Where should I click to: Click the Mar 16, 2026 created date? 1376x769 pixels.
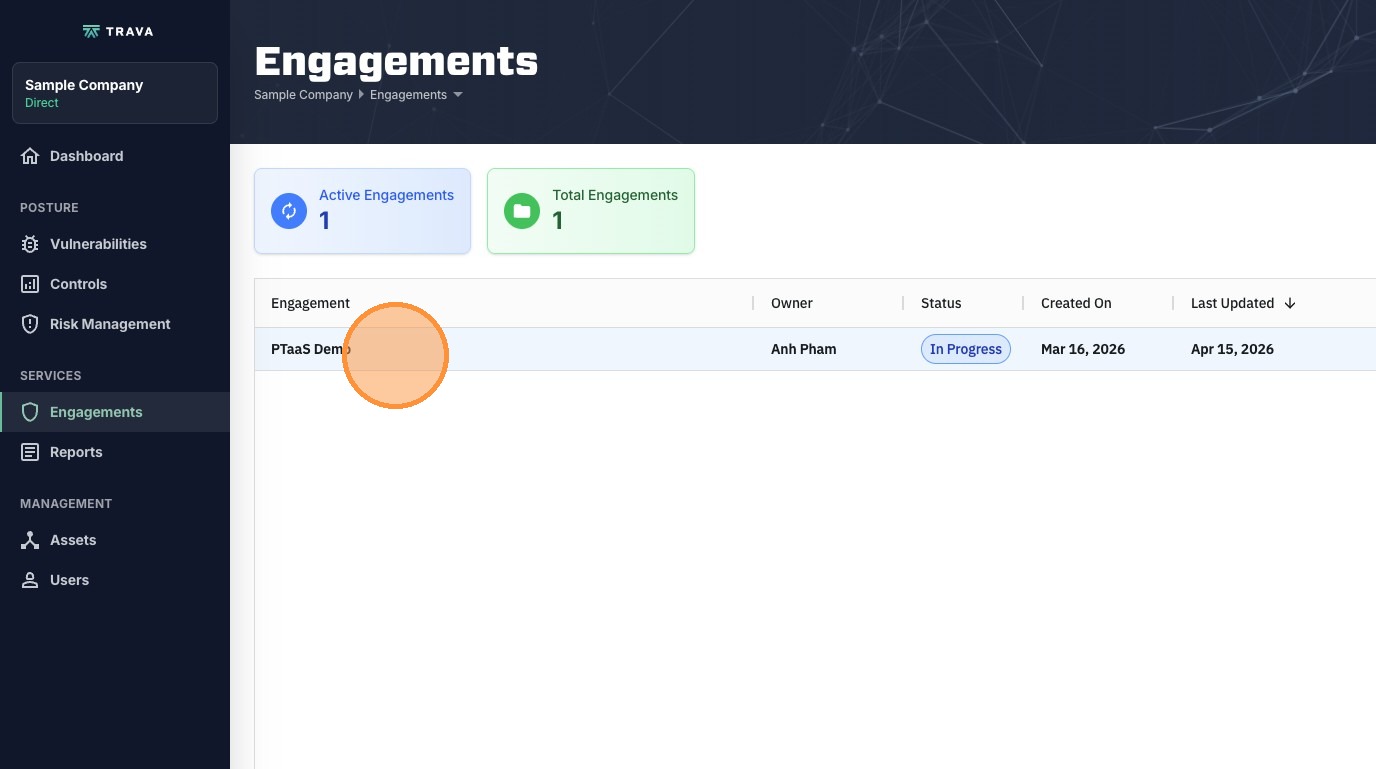tap(1083, 349)
